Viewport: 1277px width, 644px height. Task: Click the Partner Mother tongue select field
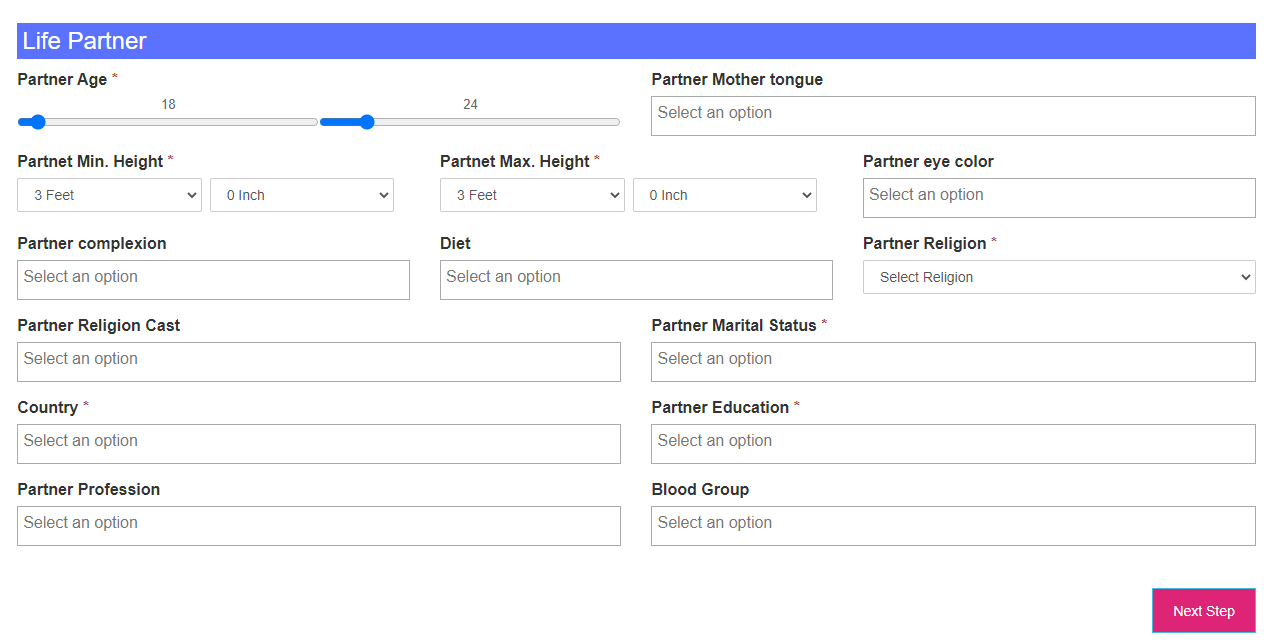pyautogui.click(x=952, y=116)
